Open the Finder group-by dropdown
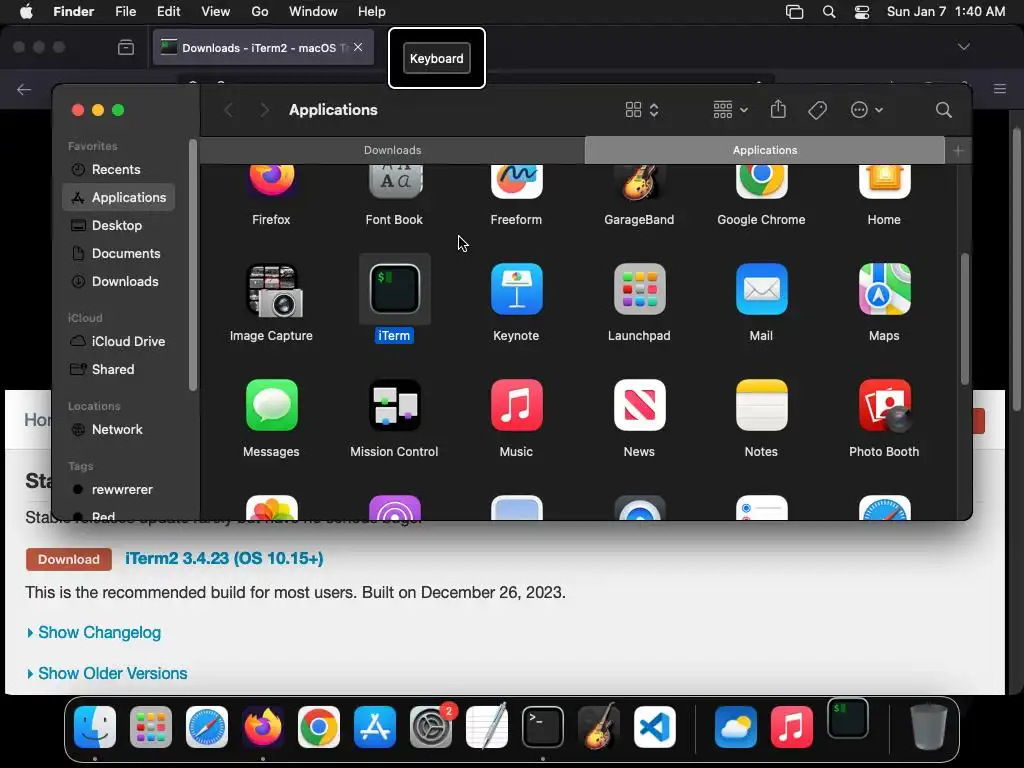 click(x=730, y=110)
